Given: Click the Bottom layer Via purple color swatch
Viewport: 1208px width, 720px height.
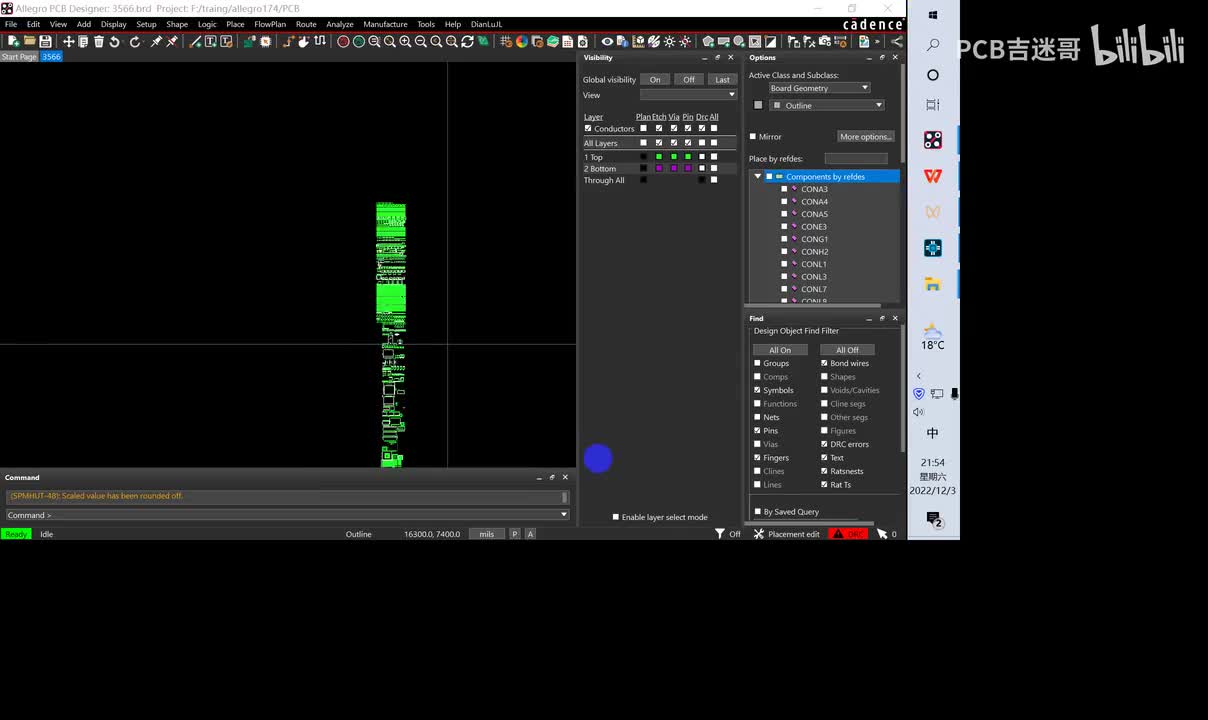Looking at the screenshot, I should click(x=674, y=168).
